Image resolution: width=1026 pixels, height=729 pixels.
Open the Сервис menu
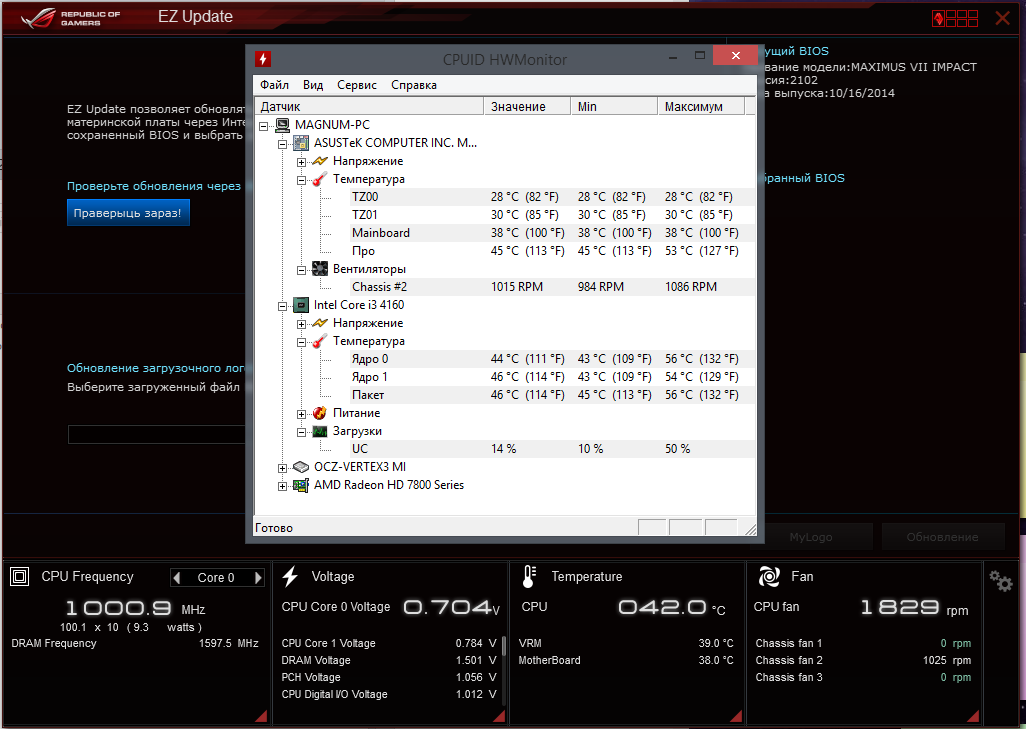(x=357, y=85)
